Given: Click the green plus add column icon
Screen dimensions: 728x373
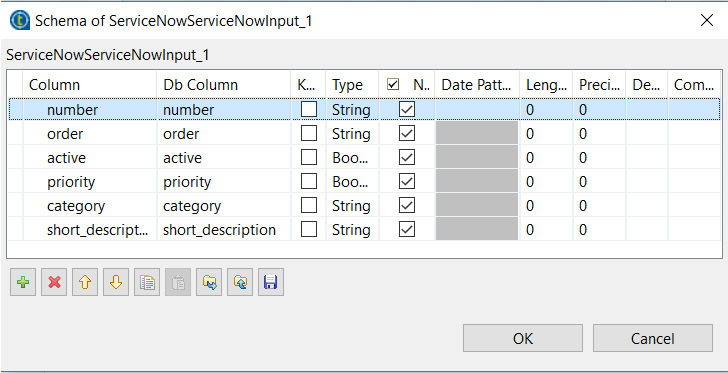Looking at the screenshot, I should [x=23, y=282].
